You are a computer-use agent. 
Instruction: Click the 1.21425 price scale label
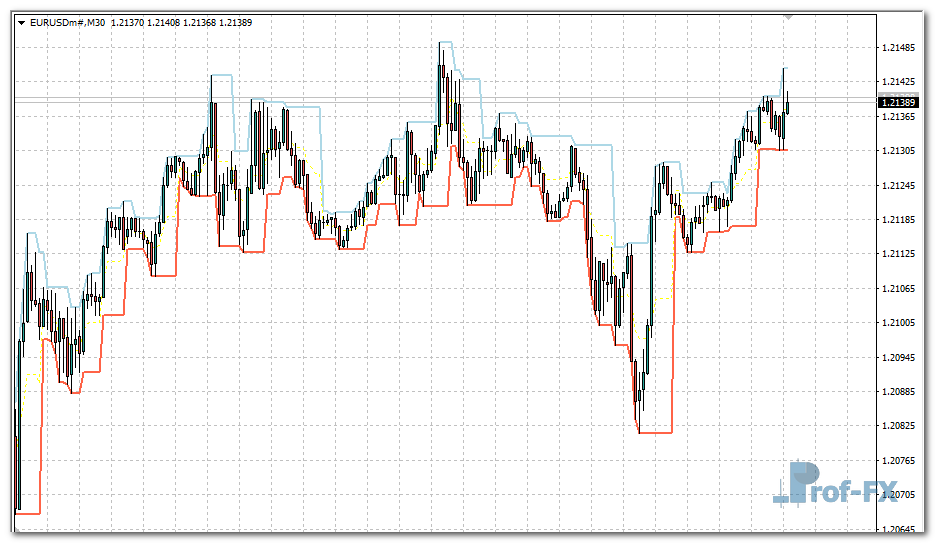tap(899, 82)
